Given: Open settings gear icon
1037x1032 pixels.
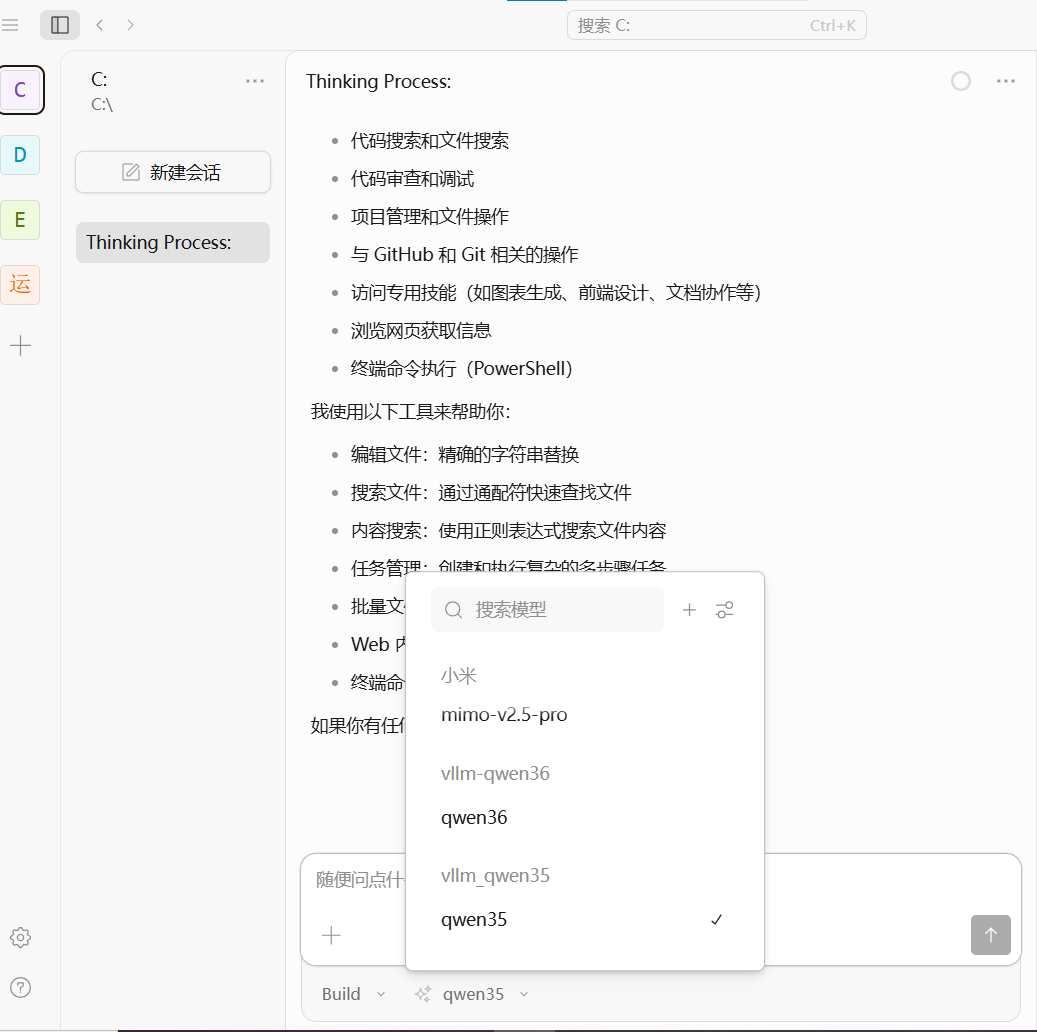Looking at the screenshot, I should click(21, 937).
